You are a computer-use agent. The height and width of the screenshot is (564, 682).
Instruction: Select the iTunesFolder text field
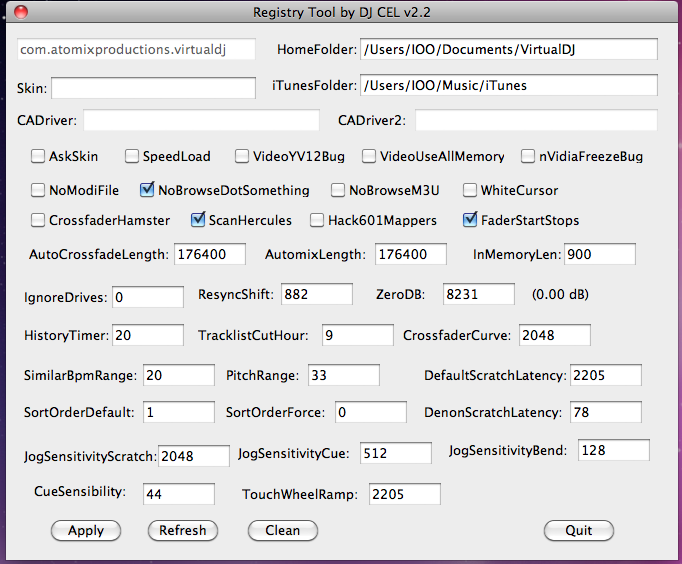pyautogui.click(x=508, y=86)
